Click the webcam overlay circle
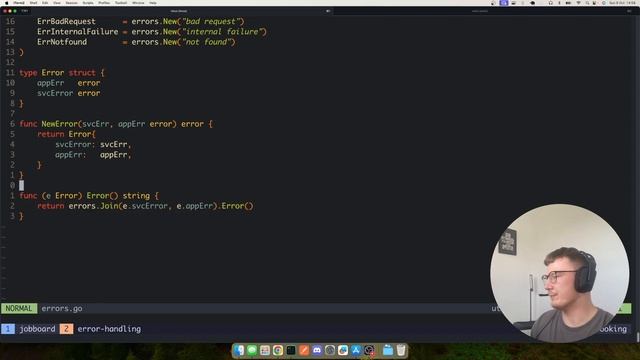This screenshot has width=640, height=360. (560, 272)
